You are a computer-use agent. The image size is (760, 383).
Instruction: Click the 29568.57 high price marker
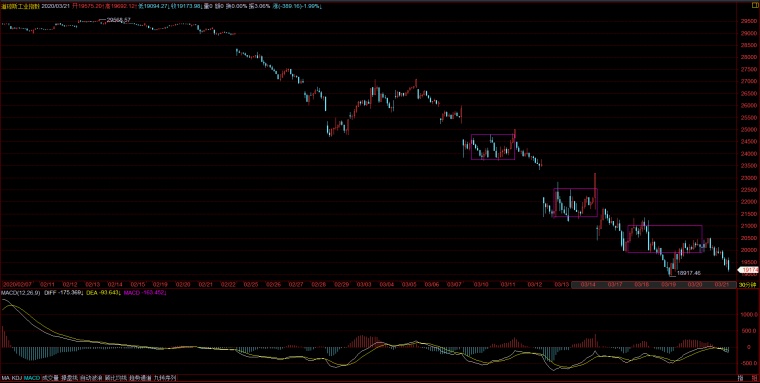(x=119, y=20)
